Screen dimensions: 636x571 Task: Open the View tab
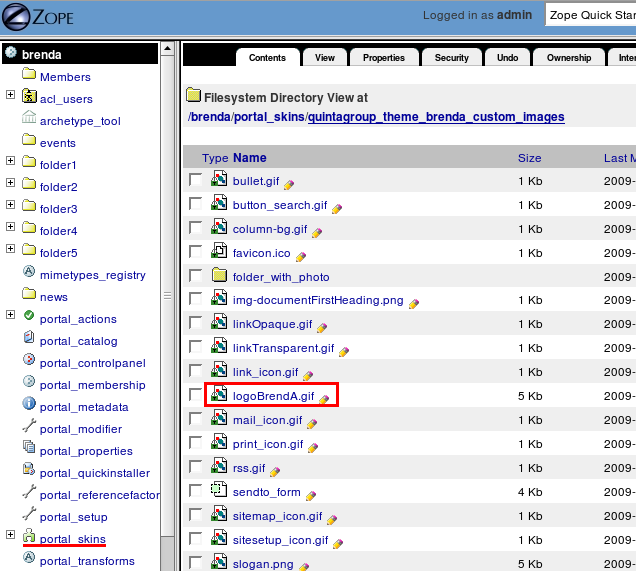click(325, 58)
